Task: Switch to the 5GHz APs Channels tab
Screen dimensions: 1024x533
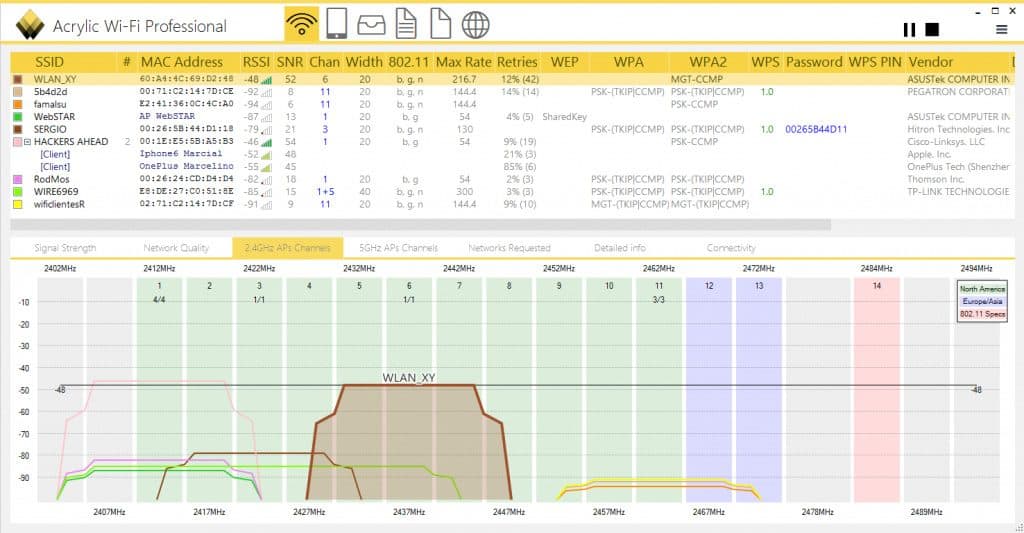Action: (398, 248)
